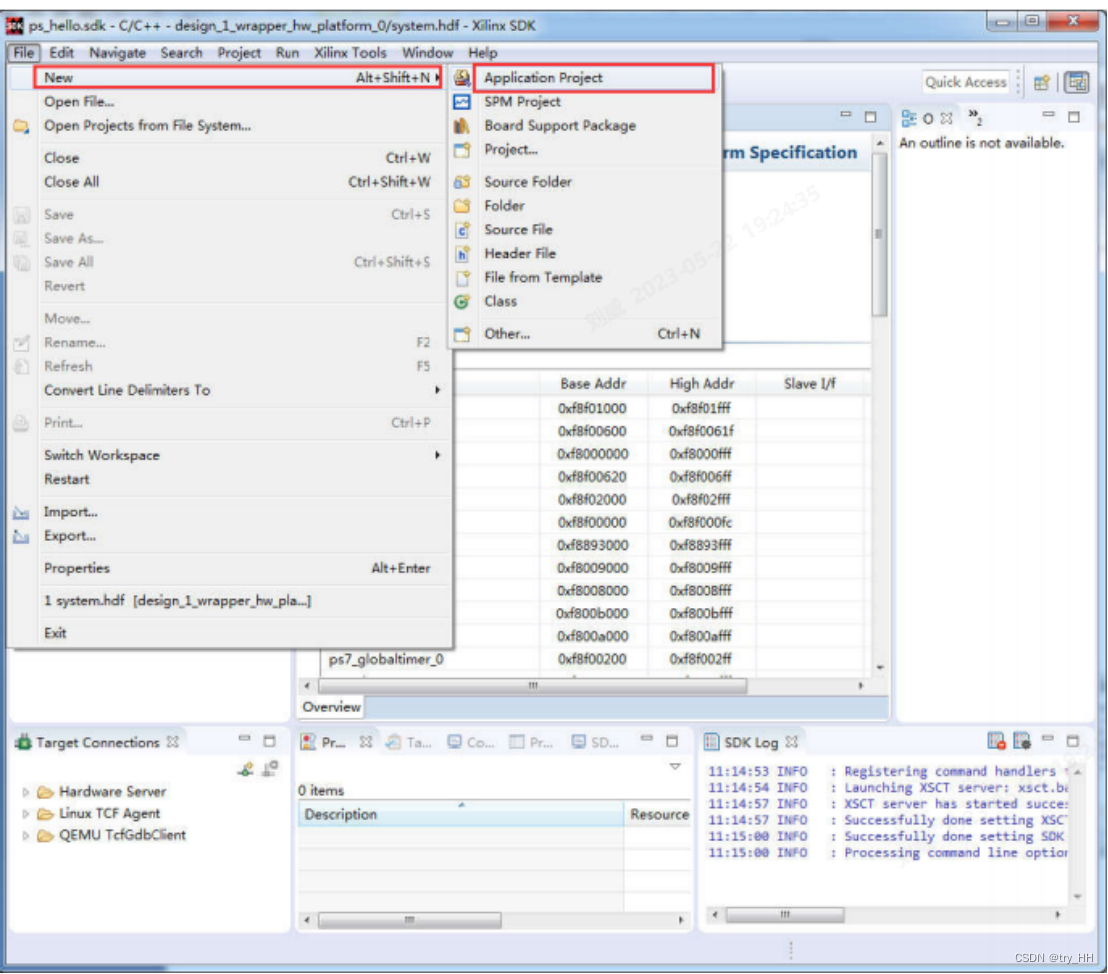
Task: Click the Board Support Package icon
Action: (x=462, y=126)
